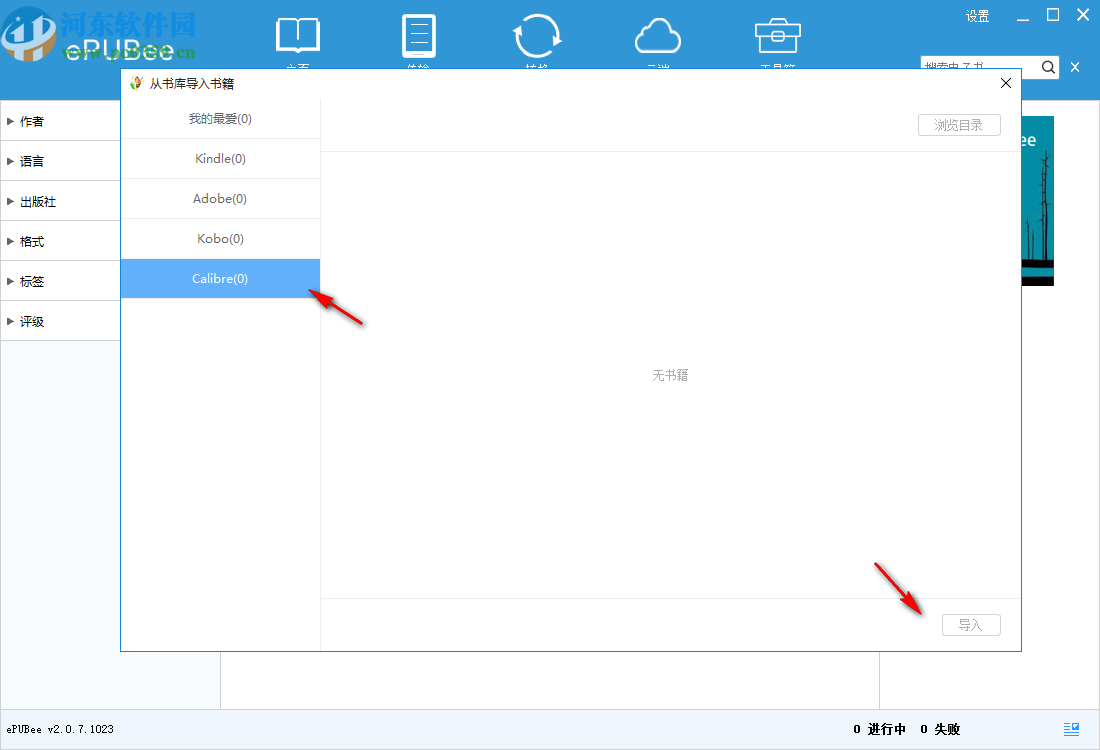The width and height of the screenshot is (1100, 750).
Task: Open the toolbox icon in the toolbar
Action: (x=777, y=36)
